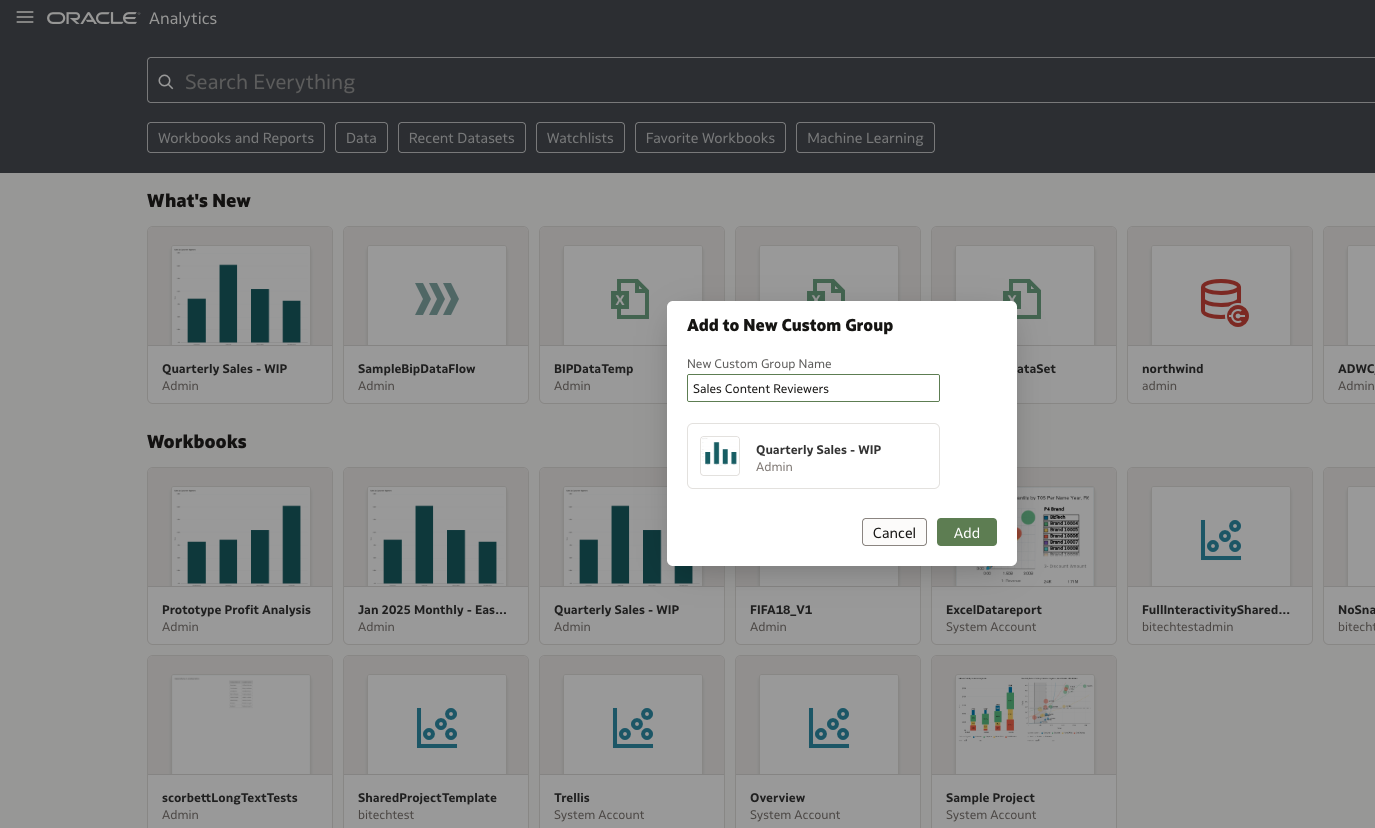This screenshot has height=828, width=1375.
Task: Click the Overview workbook title
Action: [777, 798]
